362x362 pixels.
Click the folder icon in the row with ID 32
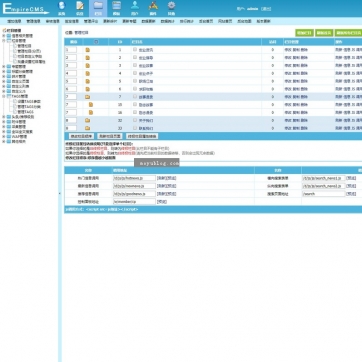[x=87, y=120]
